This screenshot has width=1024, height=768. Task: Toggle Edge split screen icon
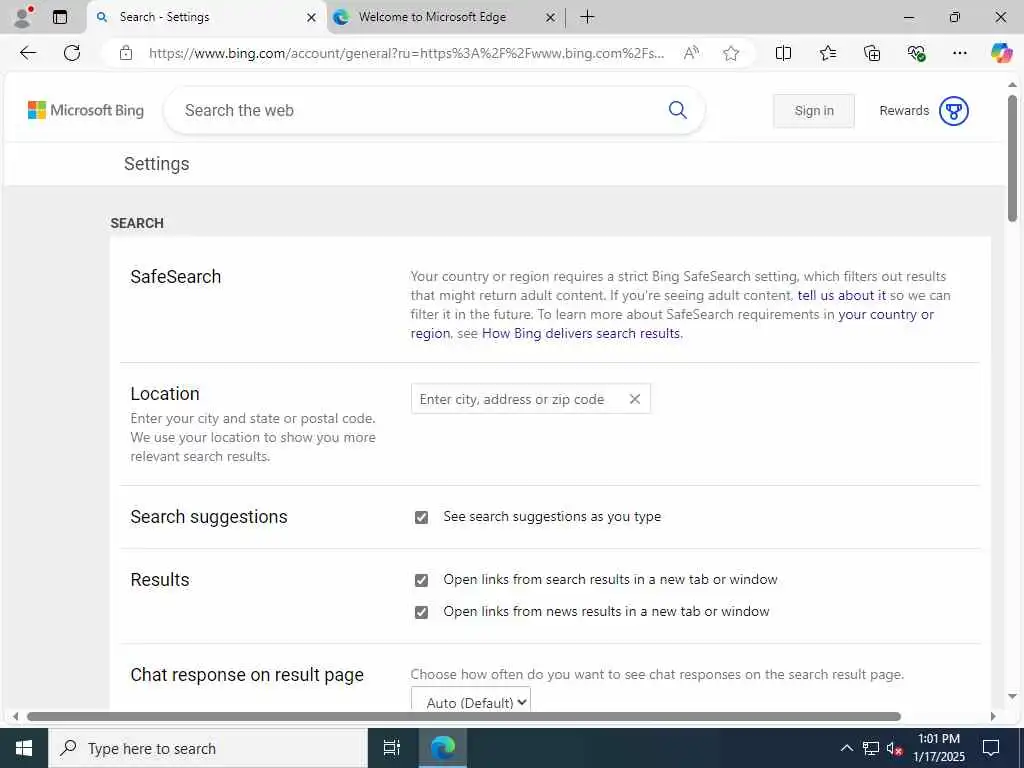[784, 53]
